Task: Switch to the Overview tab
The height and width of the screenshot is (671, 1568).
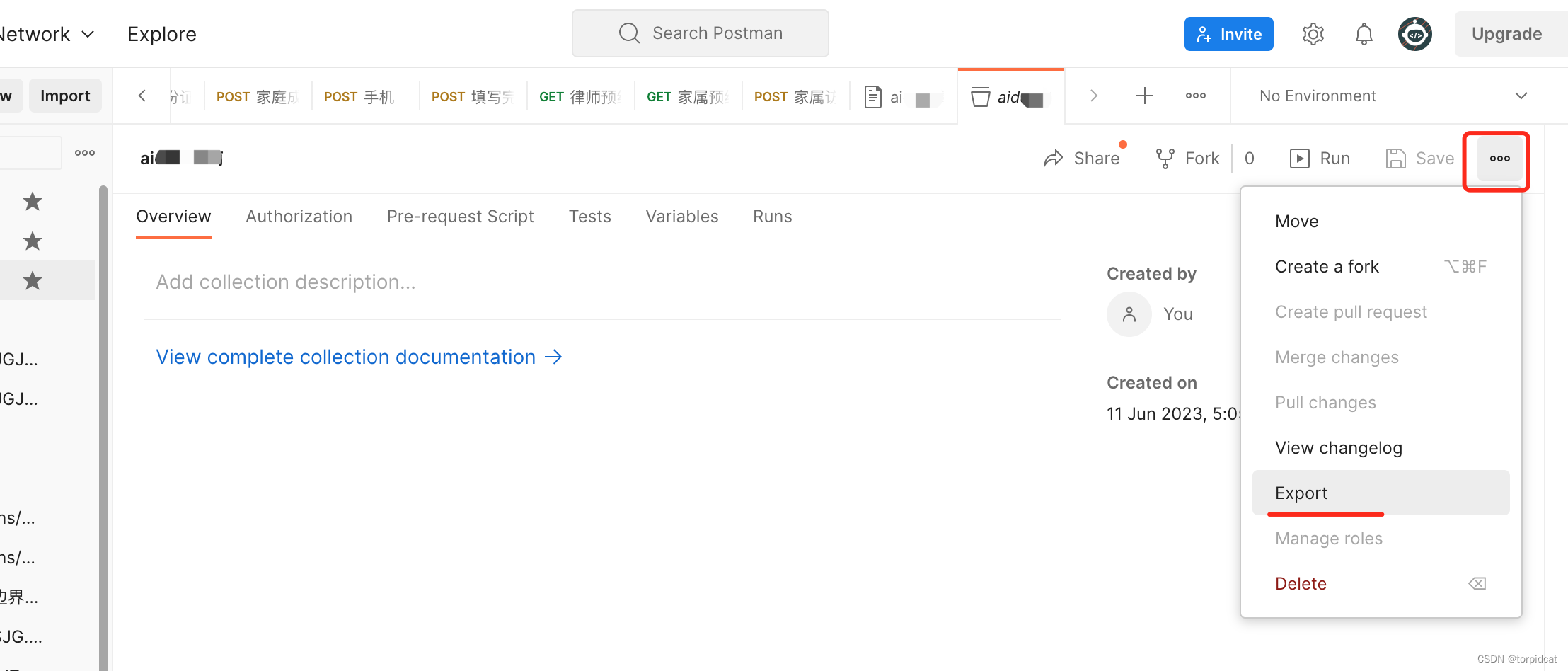Action: (173, 217)
